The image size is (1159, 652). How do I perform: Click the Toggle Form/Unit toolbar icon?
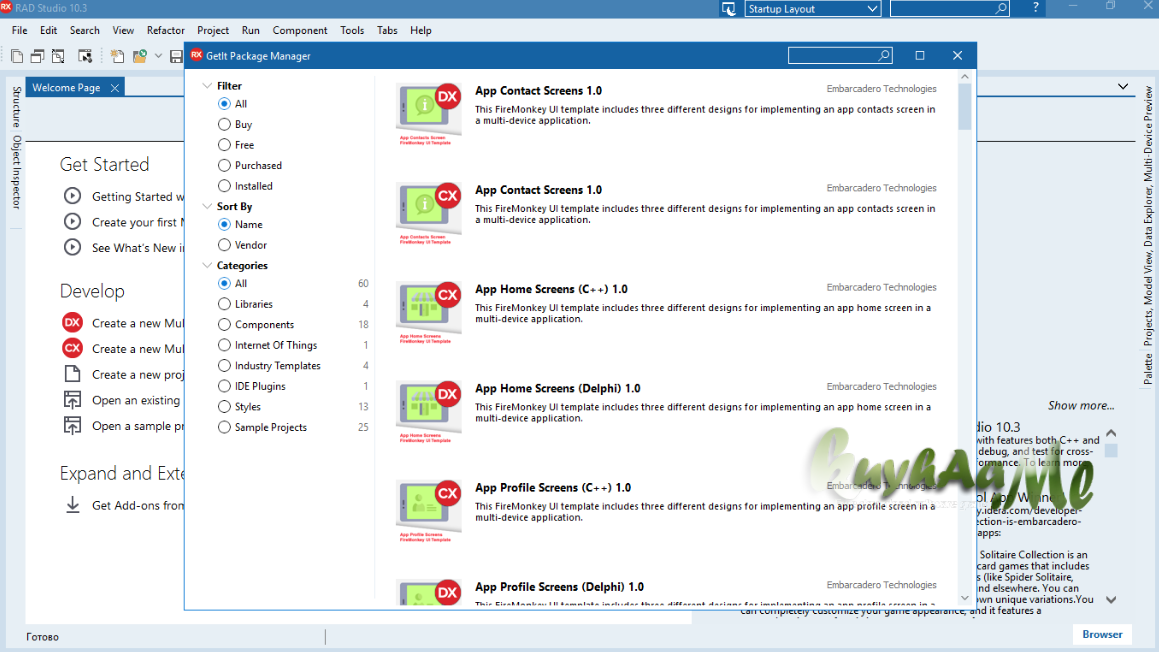(x=85, y=56)
